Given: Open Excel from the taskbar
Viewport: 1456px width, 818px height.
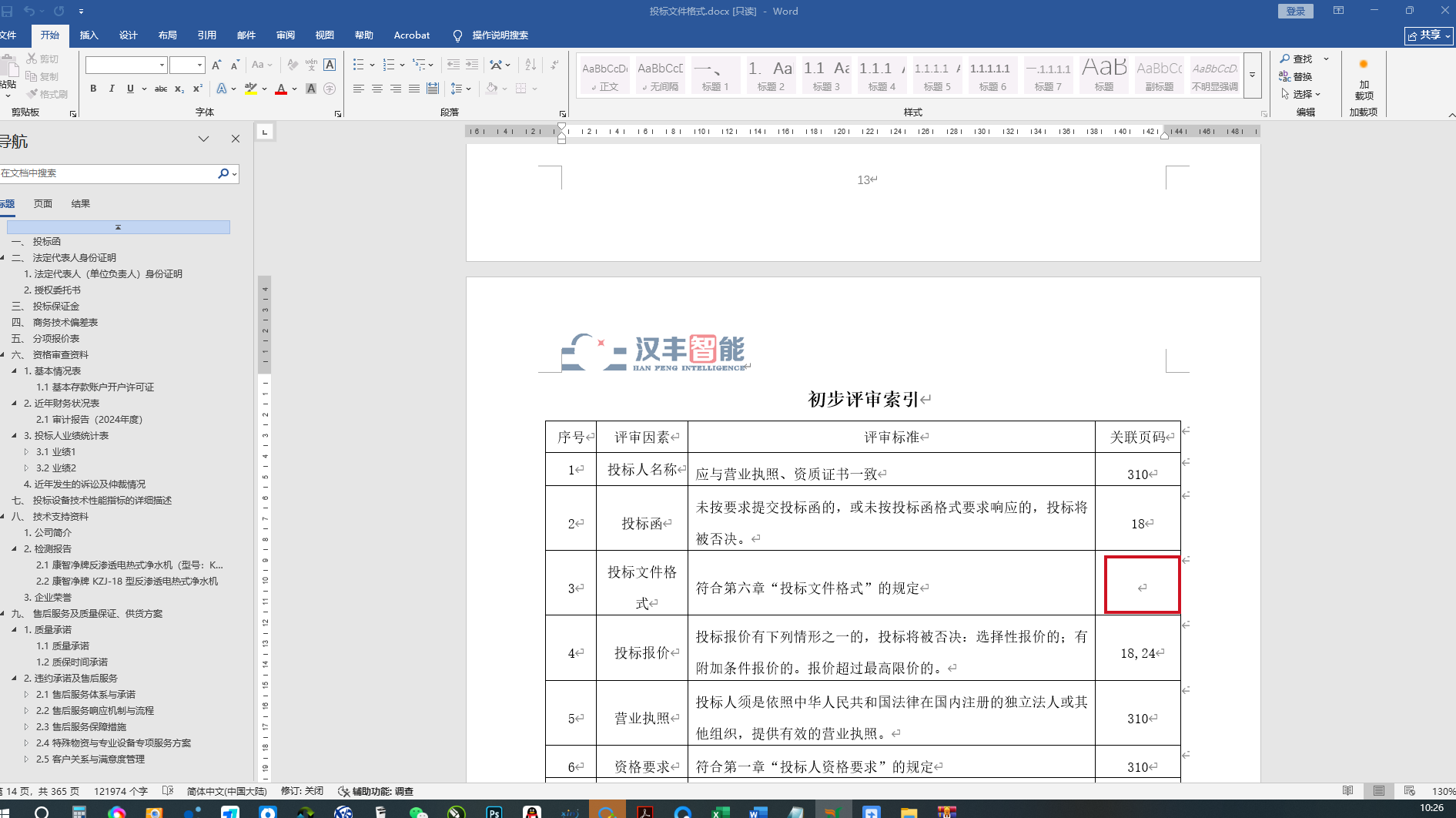Looking at the screenshot, I should (720, 812).
